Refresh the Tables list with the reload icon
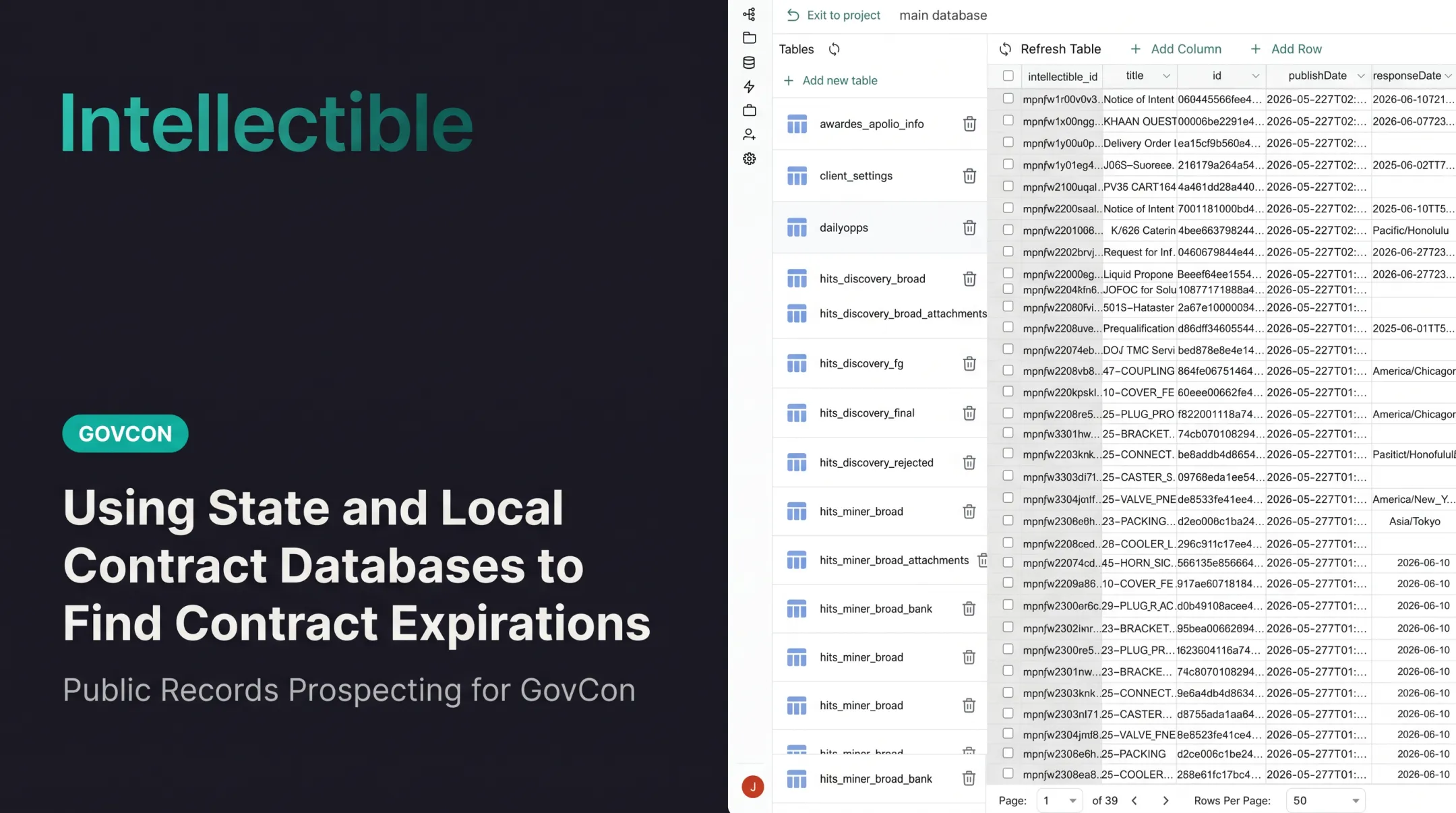The height and width of the screenshot is (813, 1456). pyautogui.click(x=834, y=49)
